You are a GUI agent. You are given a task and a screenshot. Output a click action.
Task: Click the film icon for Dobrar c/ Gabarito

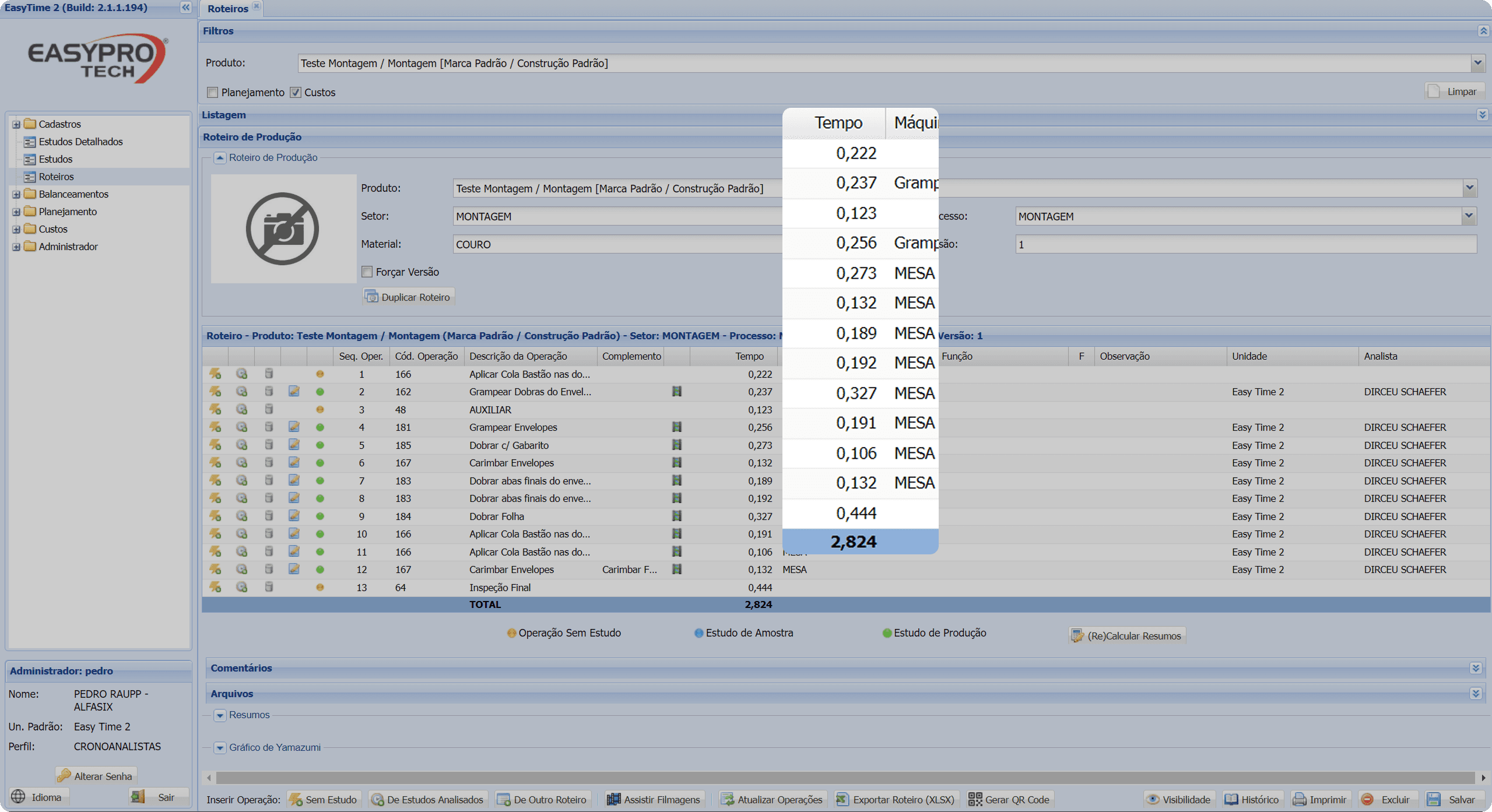point(676,445)
